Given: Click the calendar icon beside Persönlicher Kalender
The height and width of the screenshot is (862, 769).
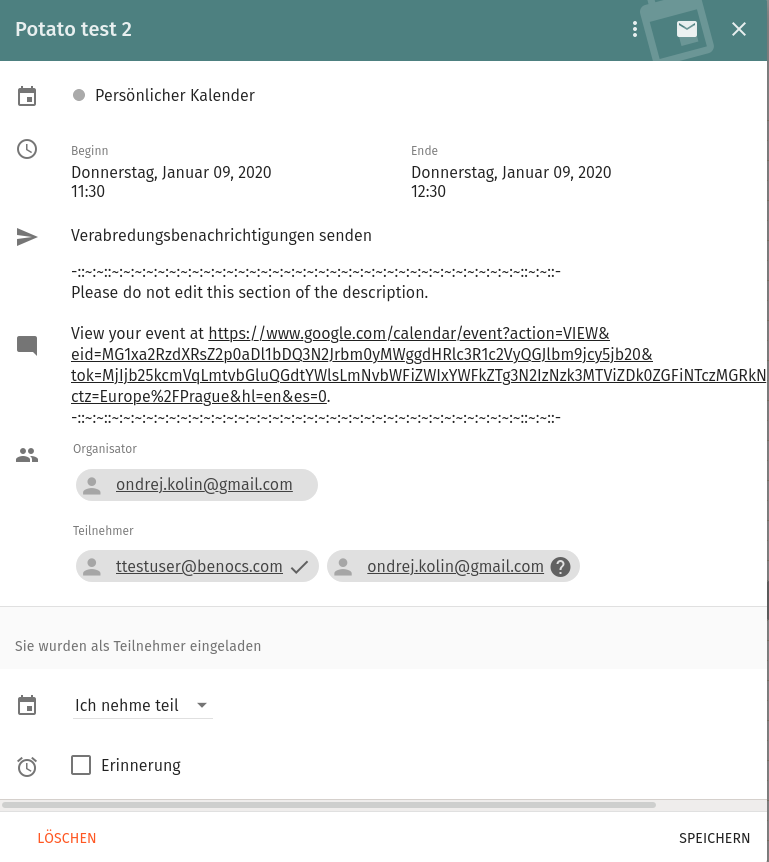Looking at the screenshot, I should (x=27, y=96).
